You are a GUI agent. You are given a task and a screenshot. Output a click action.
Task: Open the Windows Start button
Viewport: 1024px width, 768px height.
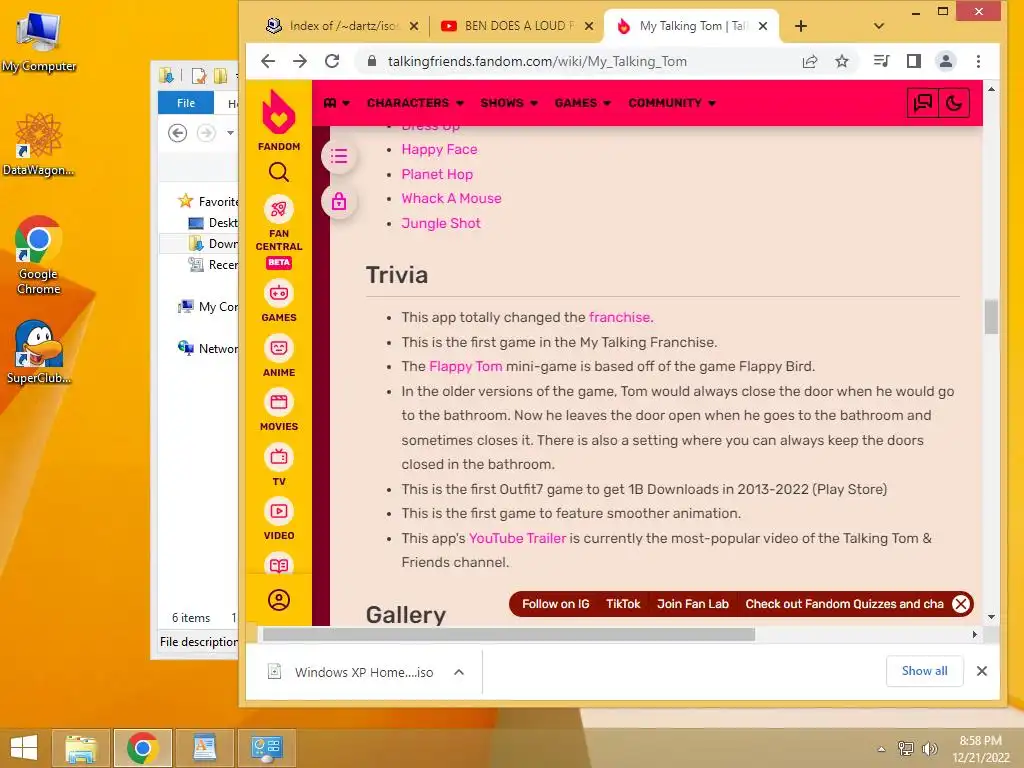pyautogui.click(x=24, y=748)
